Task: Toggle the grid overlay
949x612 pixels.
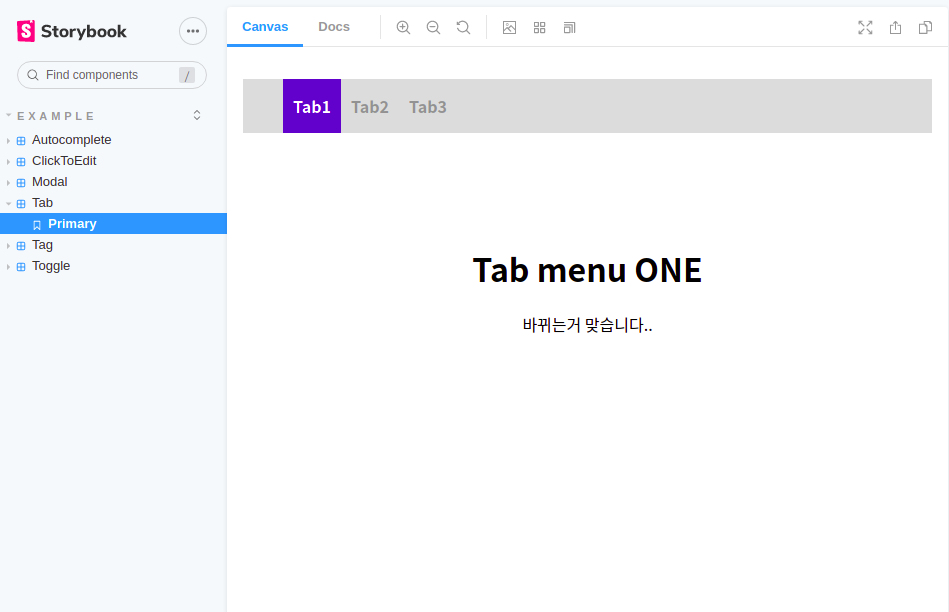Action: click(539, 27)
